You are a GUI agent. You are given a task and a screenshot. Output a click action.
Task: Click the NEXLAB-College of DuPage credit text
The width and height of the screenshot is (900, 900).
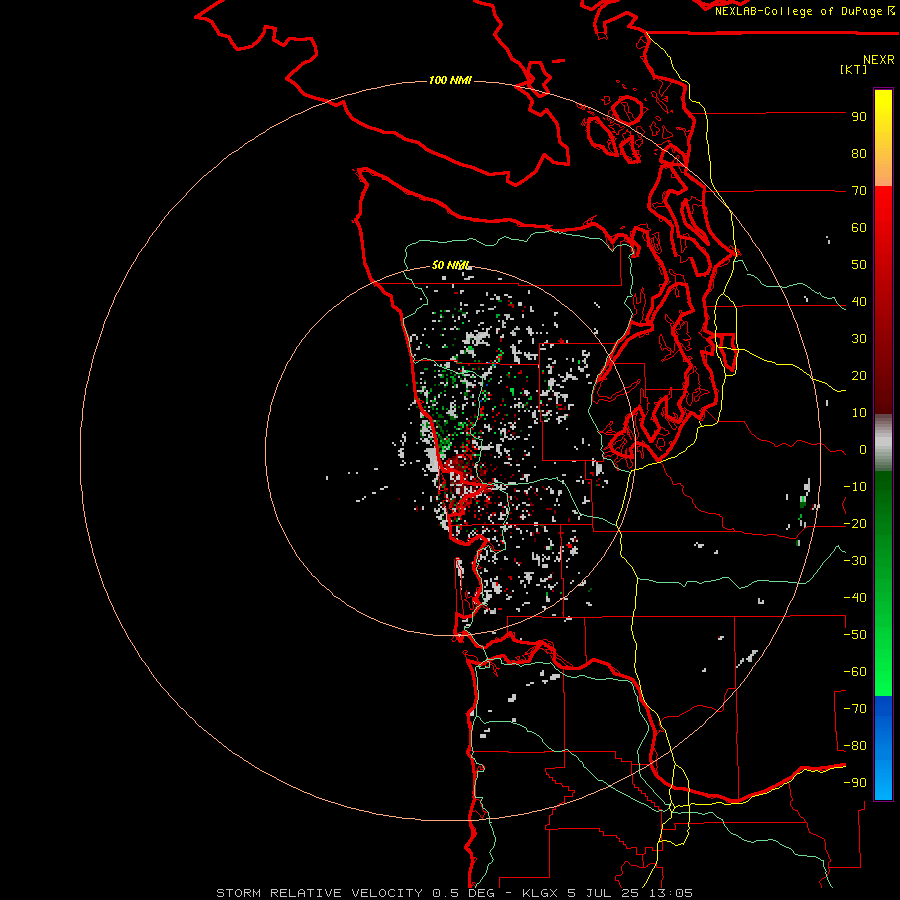point(804,11)
